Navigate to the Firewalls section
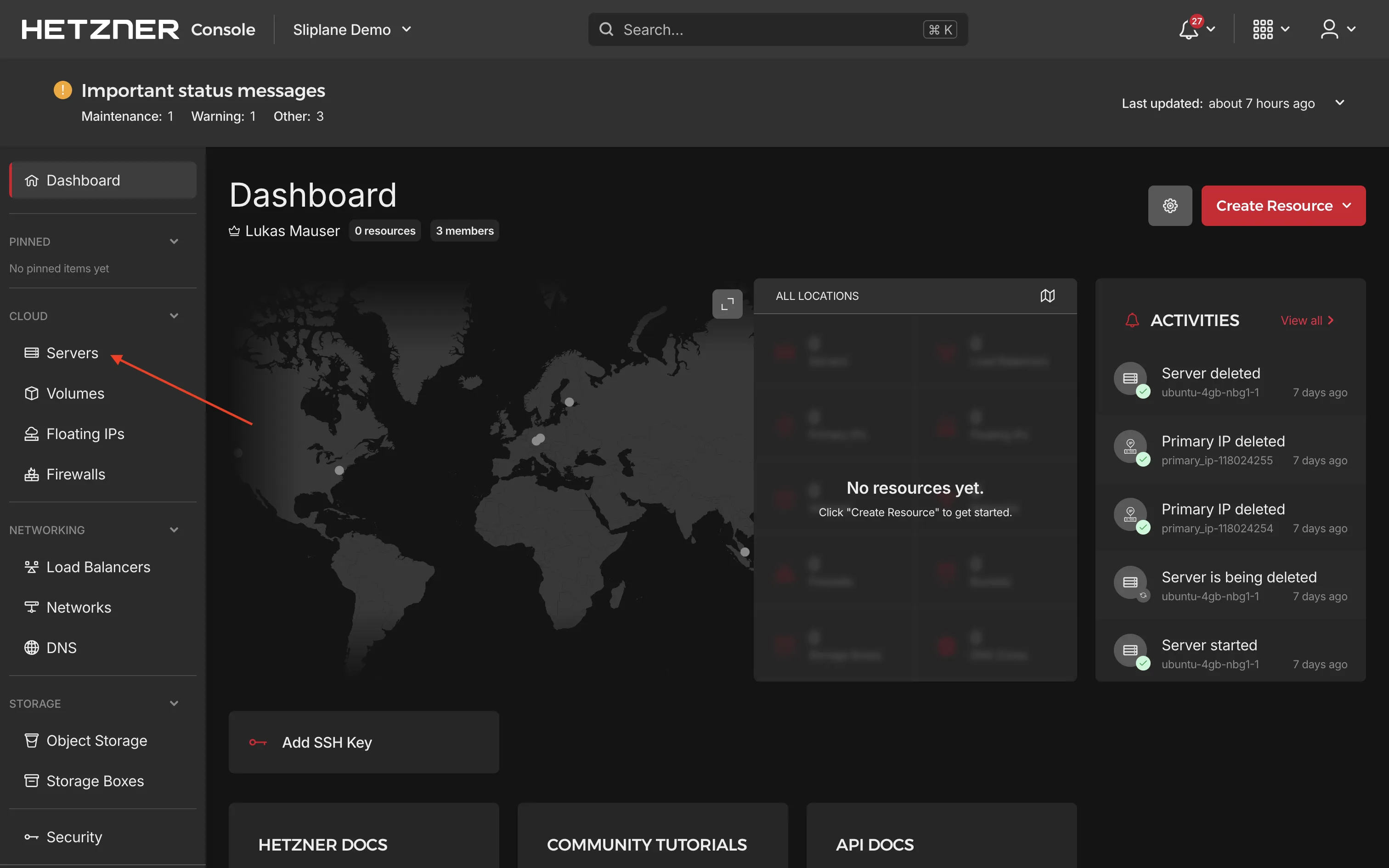 (75, 473)
